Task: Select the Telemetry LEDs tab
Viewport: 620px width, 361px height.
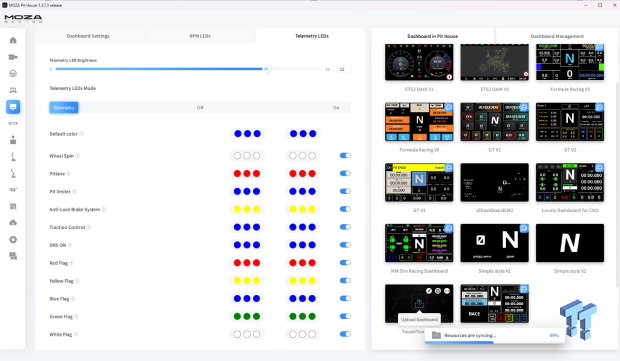Action: [x=312, y=36]
